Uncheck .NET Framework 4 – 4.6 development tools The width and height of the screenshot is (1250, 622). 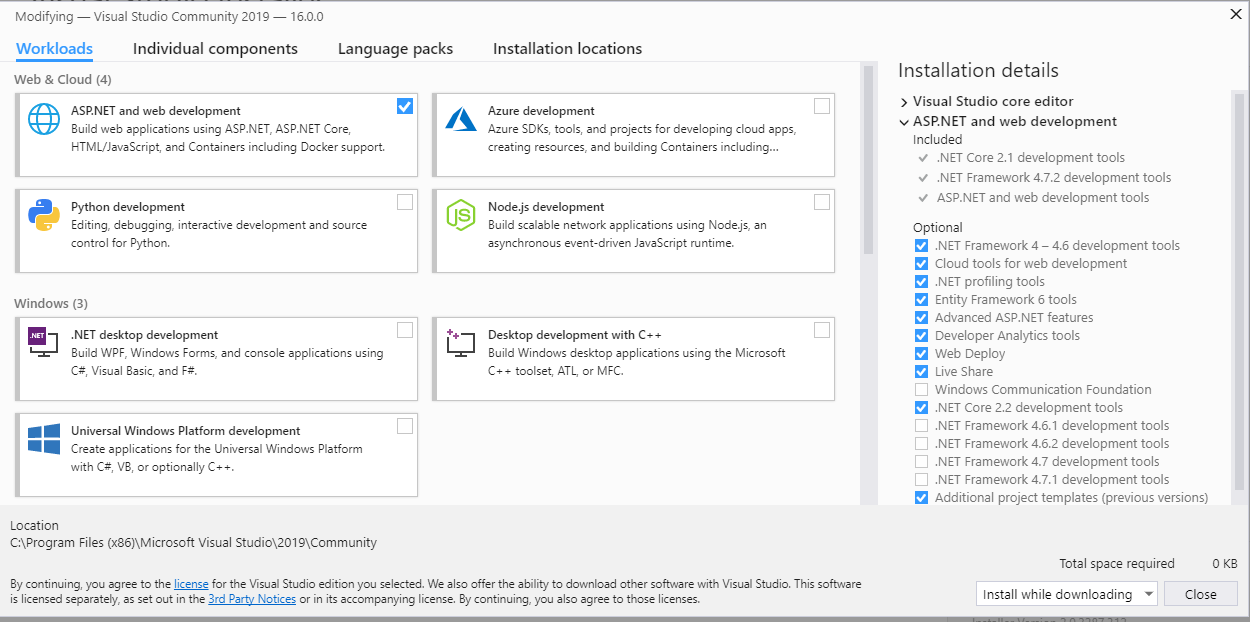921,246
